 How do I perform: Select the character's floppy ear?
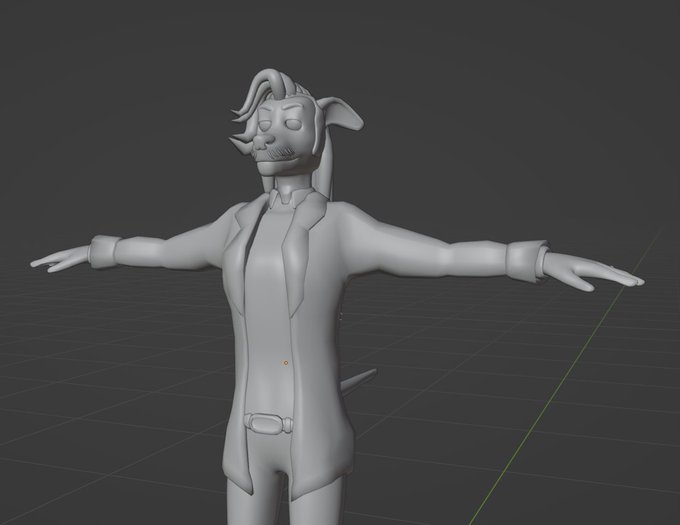(343, 113)
